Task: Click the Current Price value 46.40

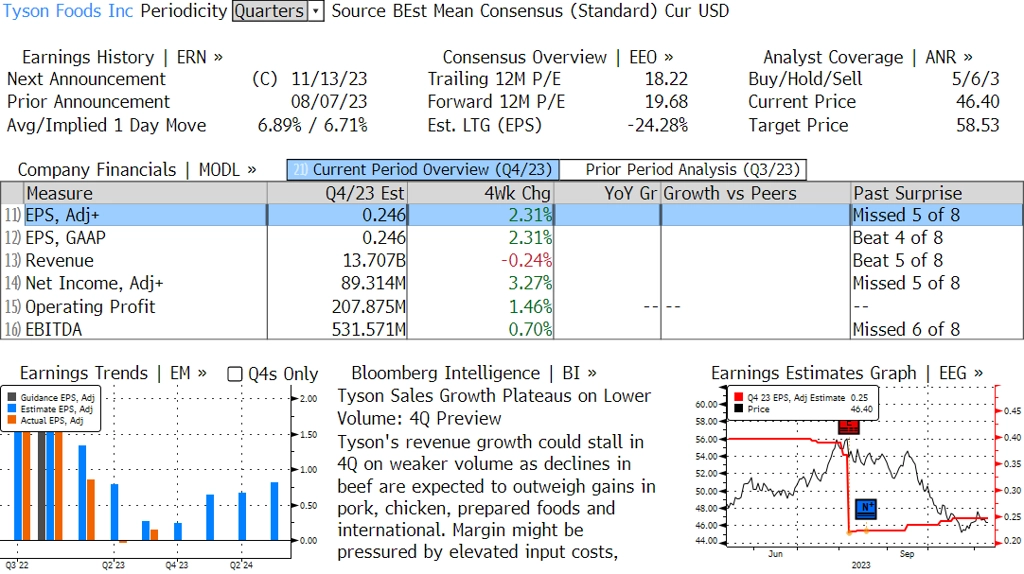Action: 978,102
